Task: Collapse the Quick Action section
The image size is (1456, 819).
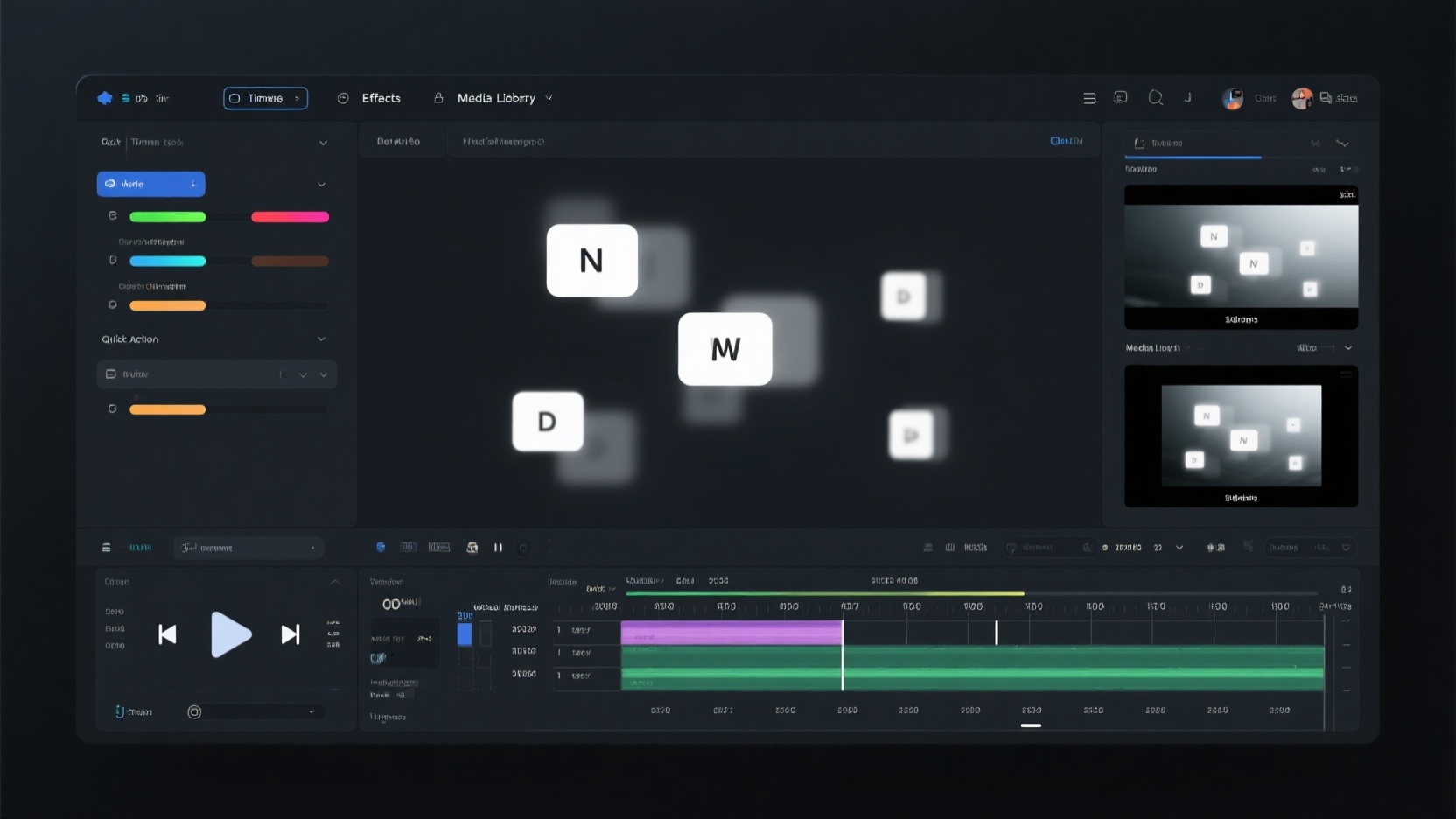Action: (x=321, y=339)
